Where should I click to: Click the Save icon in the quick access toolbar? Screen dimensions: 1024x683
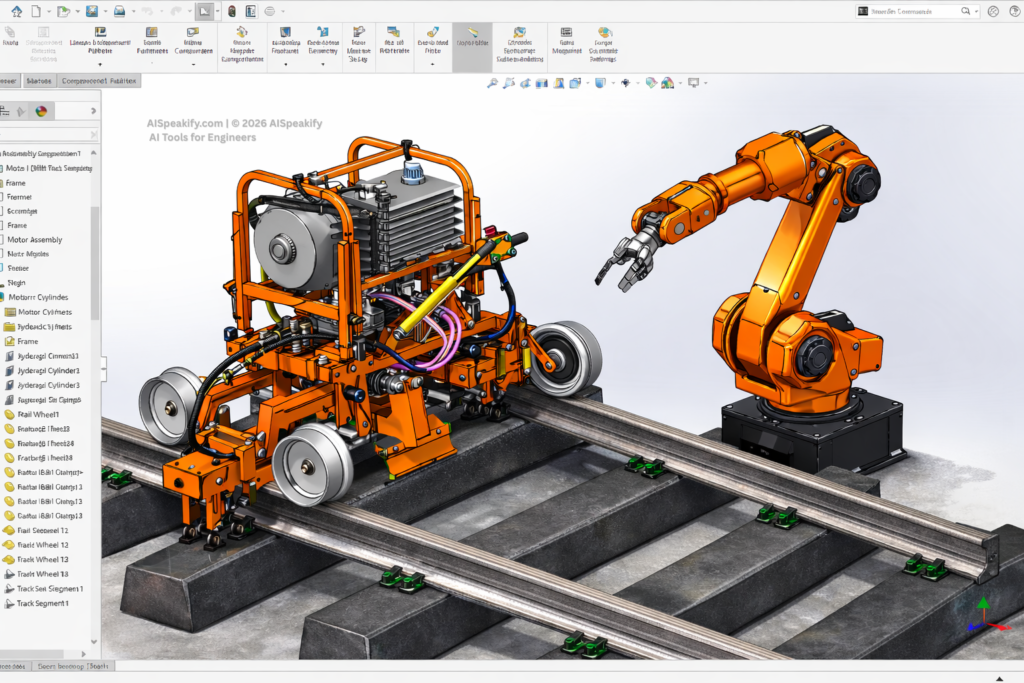pos(92,11)
